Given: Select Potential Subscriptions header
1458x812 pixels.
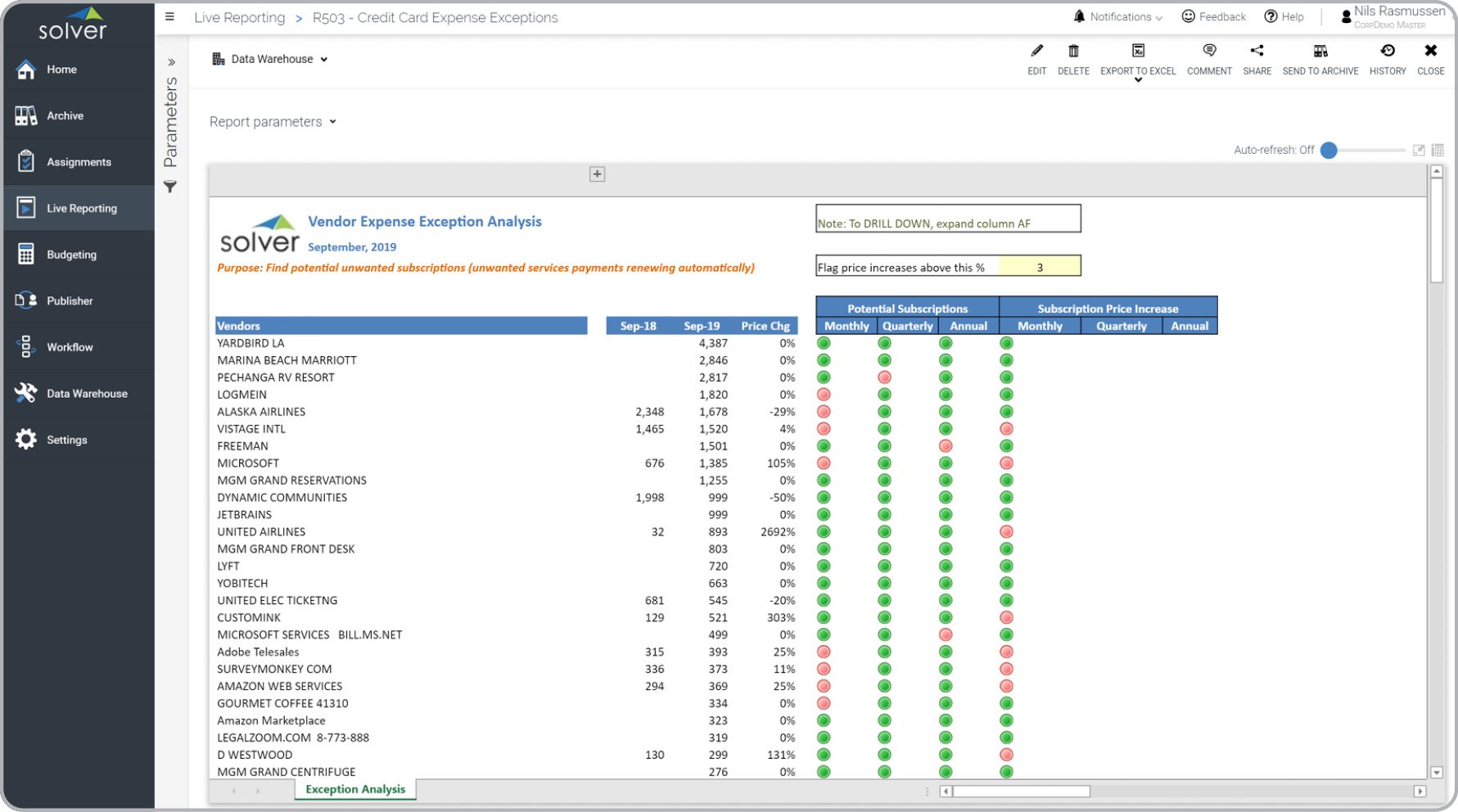Looking at the screenshot, I should (x=907, y=308).
